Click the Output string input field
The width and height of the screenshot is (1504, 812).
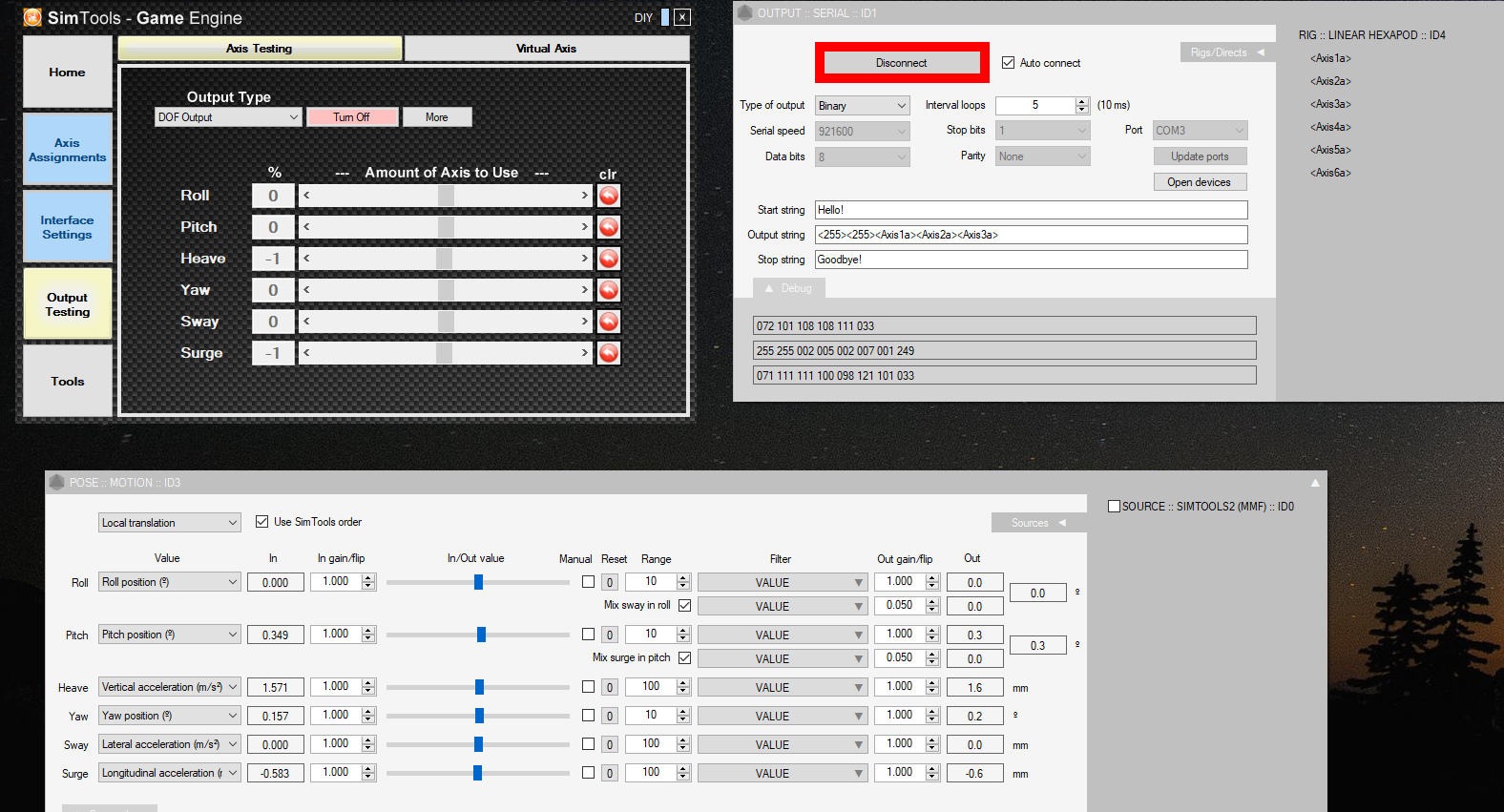click(1031, 235)
